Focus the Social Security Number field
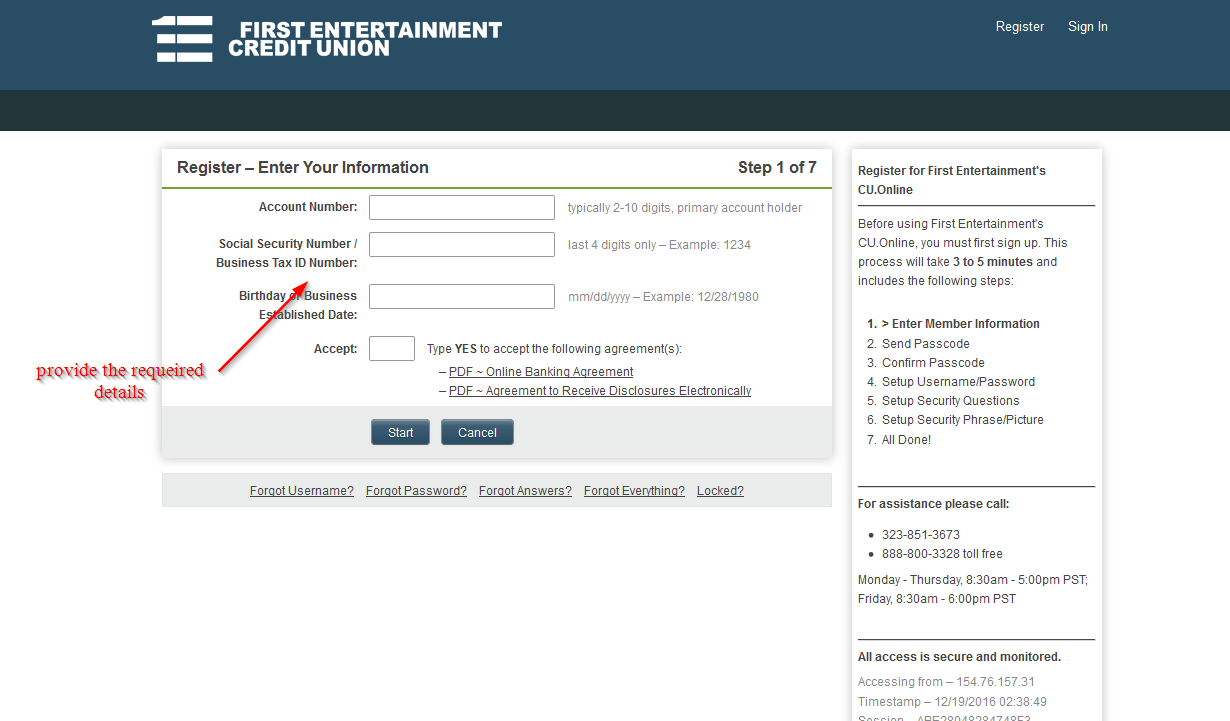Screen dimensions: 1230x721 462,244
